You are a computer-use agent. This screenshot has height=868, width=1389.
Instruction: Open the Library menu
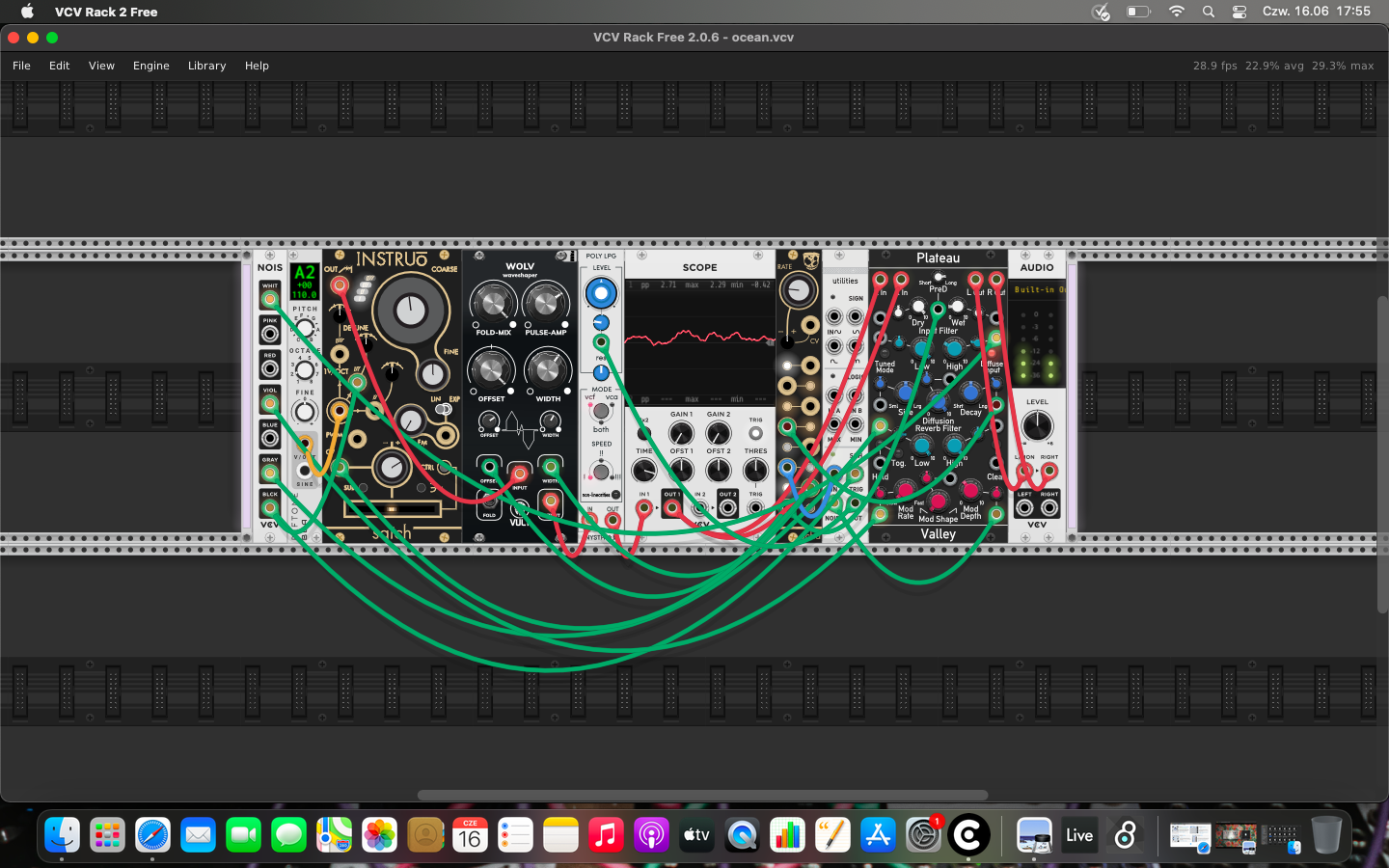pos(206,66)
